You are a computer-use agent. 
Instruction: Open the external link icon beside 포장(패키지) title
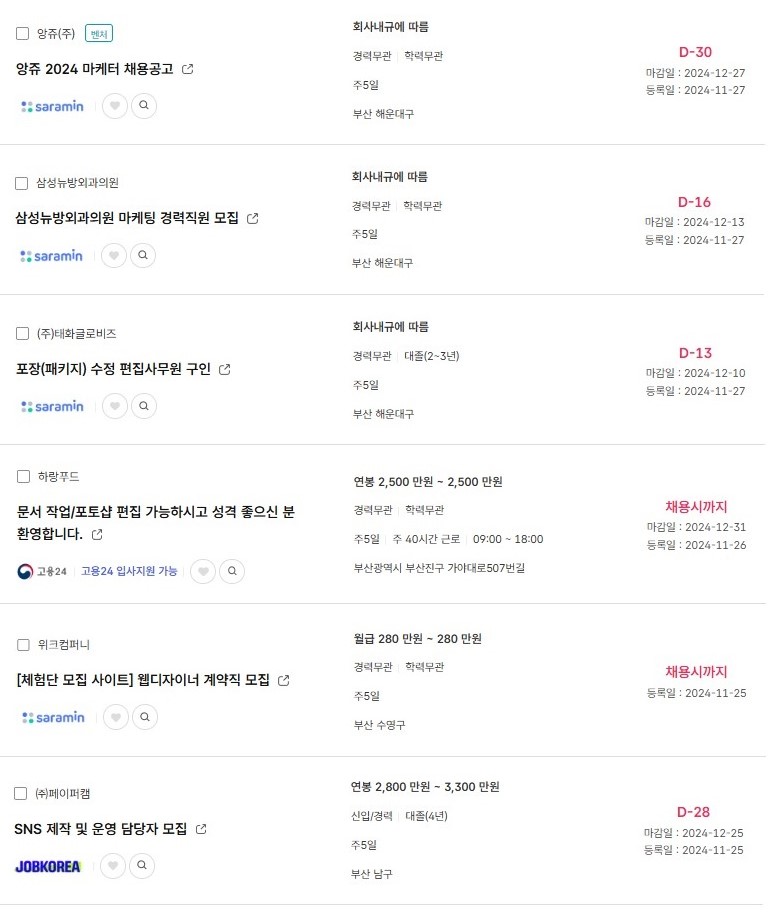pos(224,369)
